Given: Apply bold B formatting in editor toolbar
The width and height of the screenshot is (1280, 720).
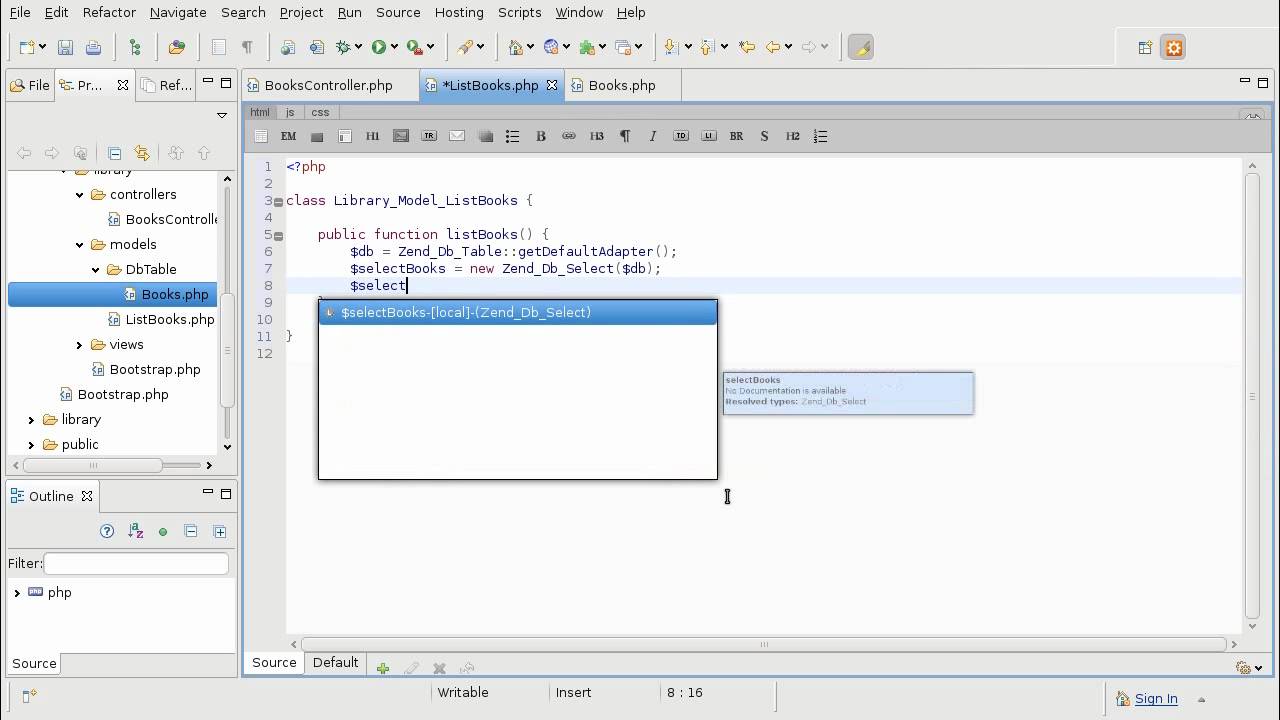Looking at the screenshot, I should 541,136.
